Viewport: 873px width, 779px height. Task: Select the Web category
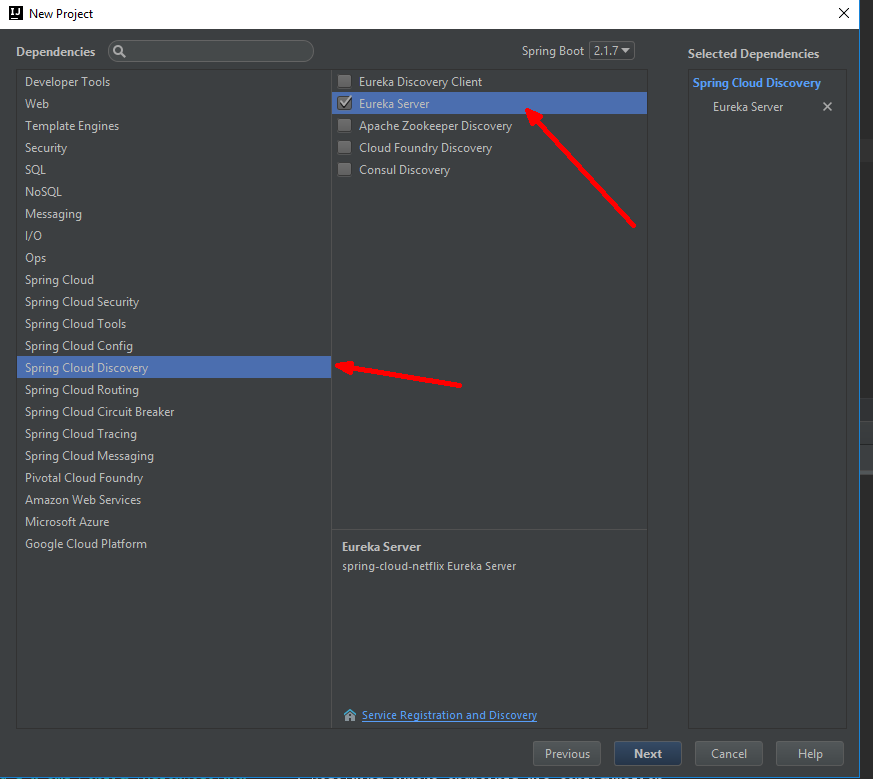tap(37, 103)
